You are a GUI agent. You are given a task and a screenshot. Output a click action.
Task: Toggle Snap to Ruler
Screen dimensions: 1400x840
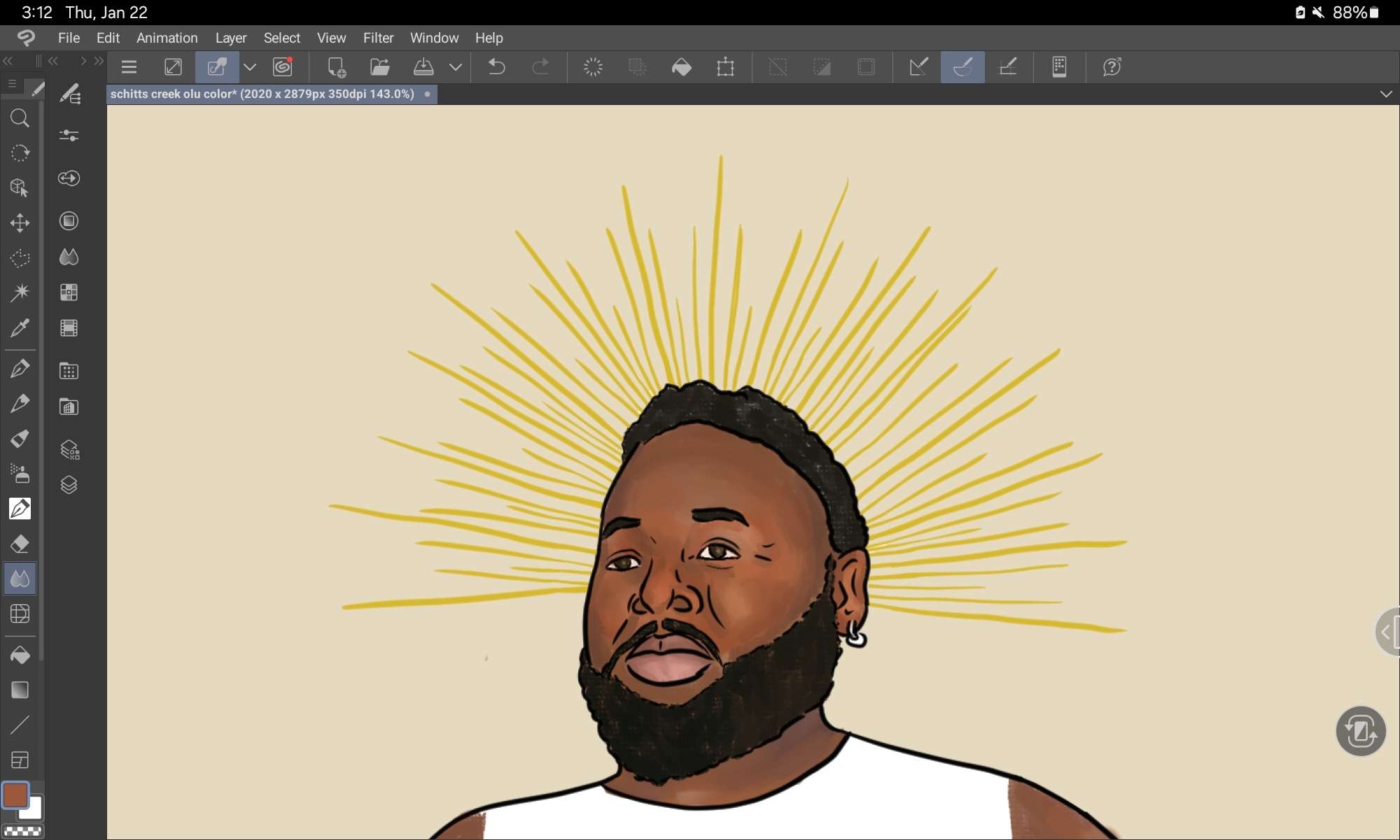[918, 67]
